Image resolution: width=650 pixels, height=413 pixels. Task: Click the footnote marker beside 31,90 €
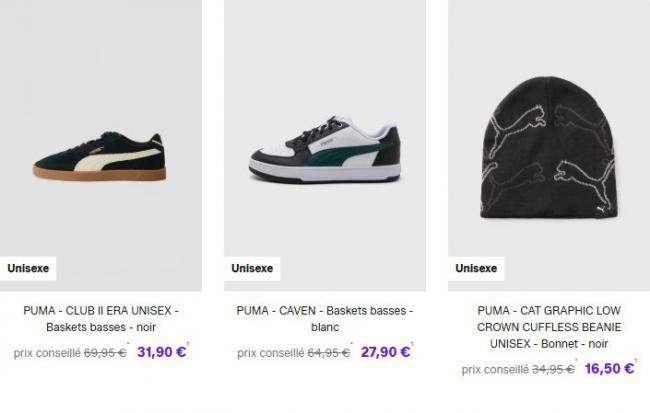coord(187,344)
